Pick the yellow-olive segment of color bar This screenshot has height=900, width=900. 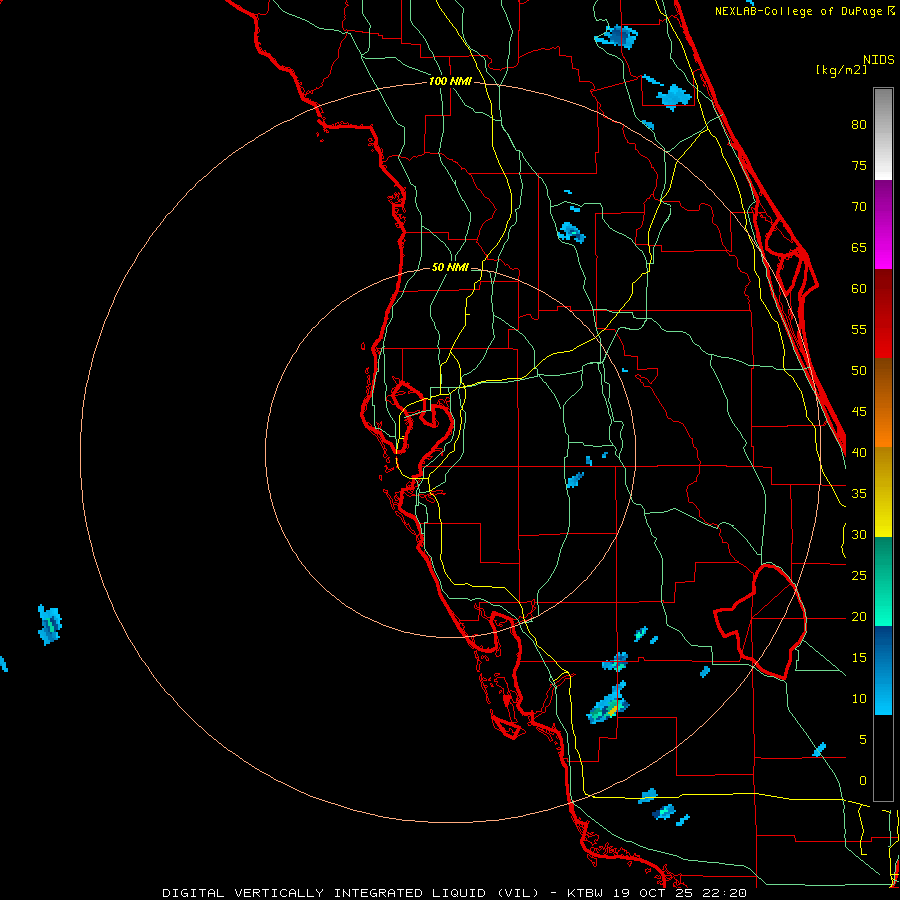(x=883, y=492)
